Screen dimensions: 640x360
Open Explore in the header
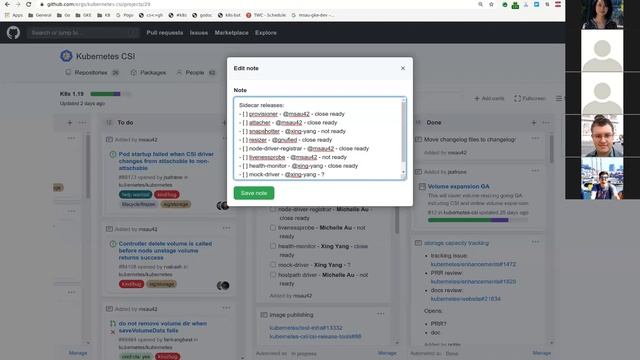coord(266,33)
